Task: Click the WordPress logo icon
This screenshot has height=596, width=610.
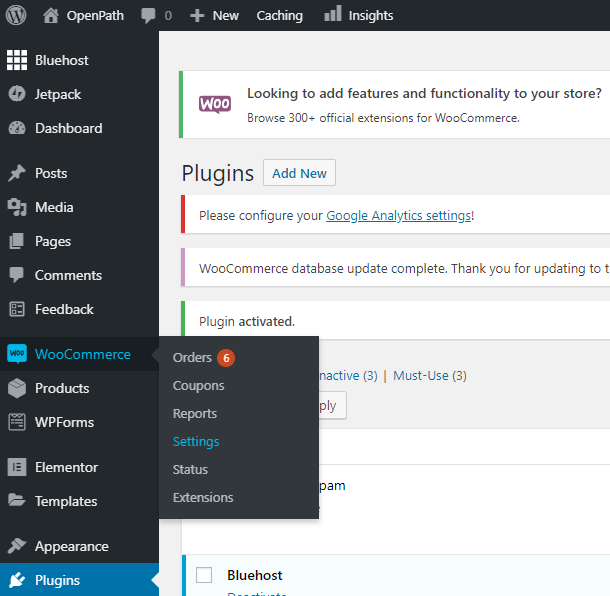Action: point(16,16)
